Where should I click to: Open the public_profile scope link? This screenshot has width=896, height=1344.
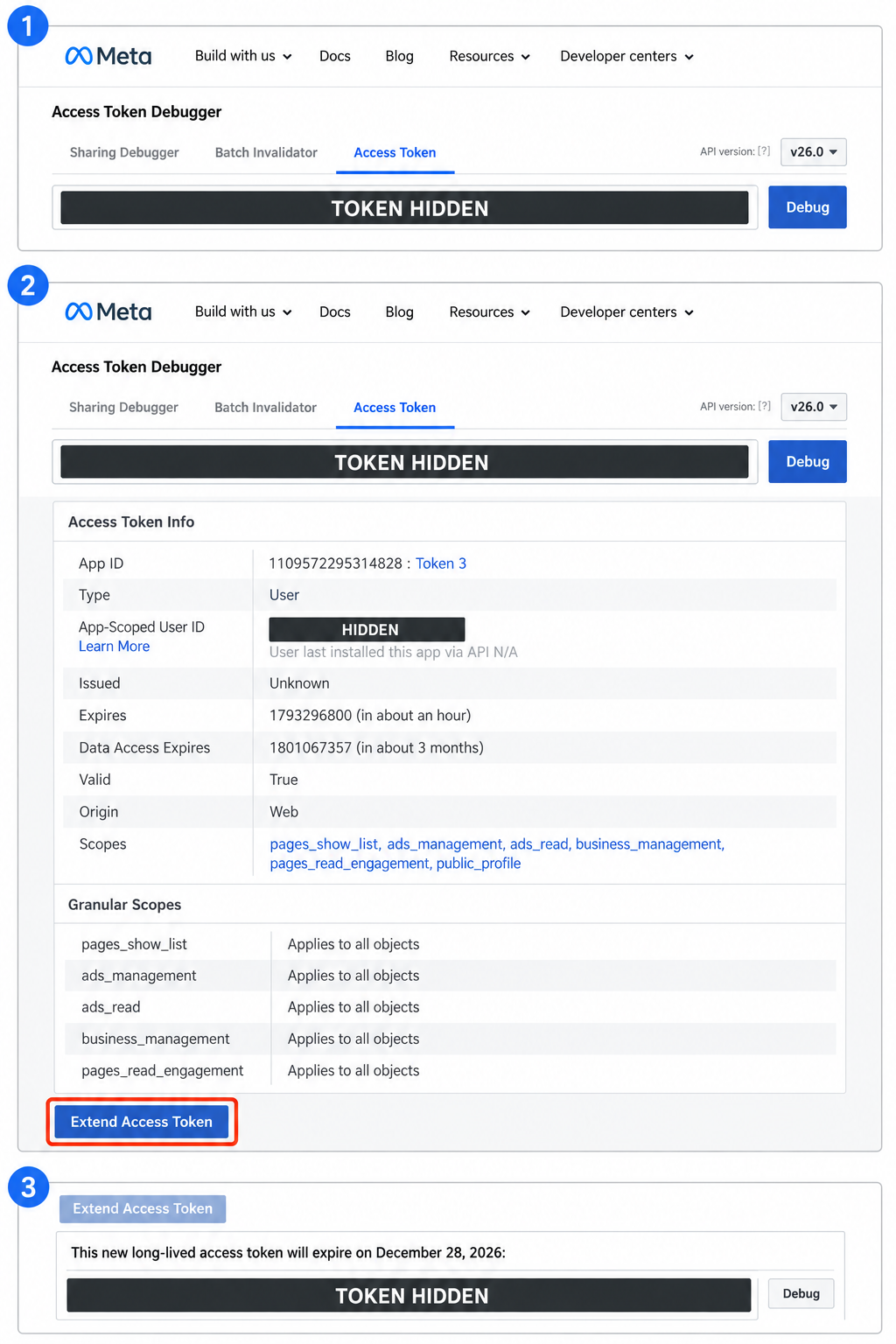tap(479, 864)
